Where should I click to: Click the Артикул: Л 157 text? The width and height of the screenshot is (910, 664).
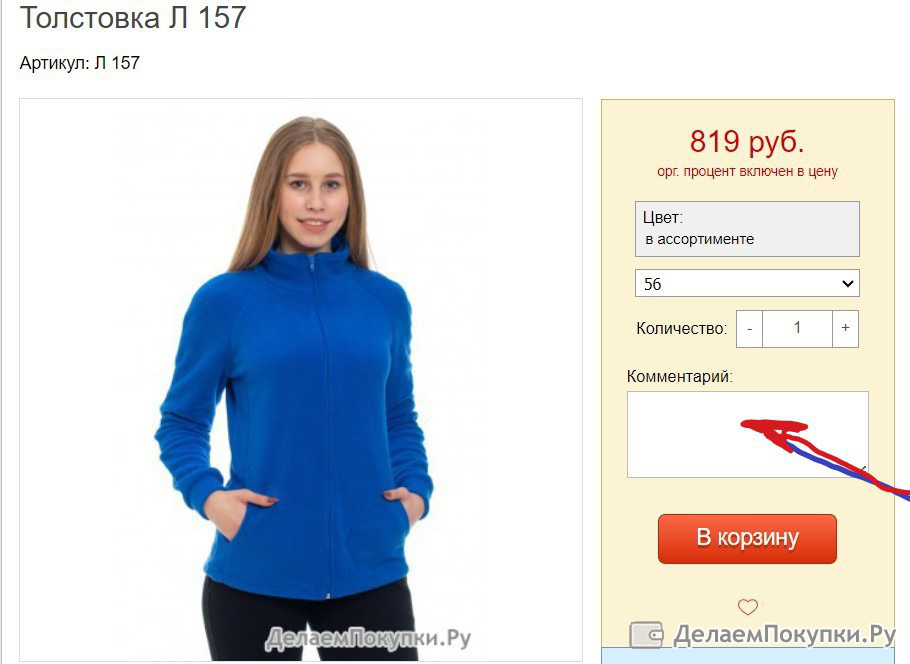[x=80, y=63]
